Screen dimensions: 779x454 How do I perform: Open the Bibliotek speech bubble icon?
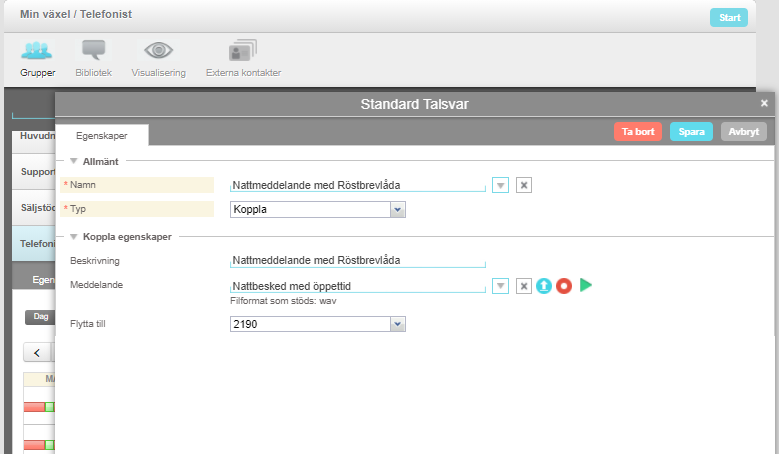coord(93,51)
